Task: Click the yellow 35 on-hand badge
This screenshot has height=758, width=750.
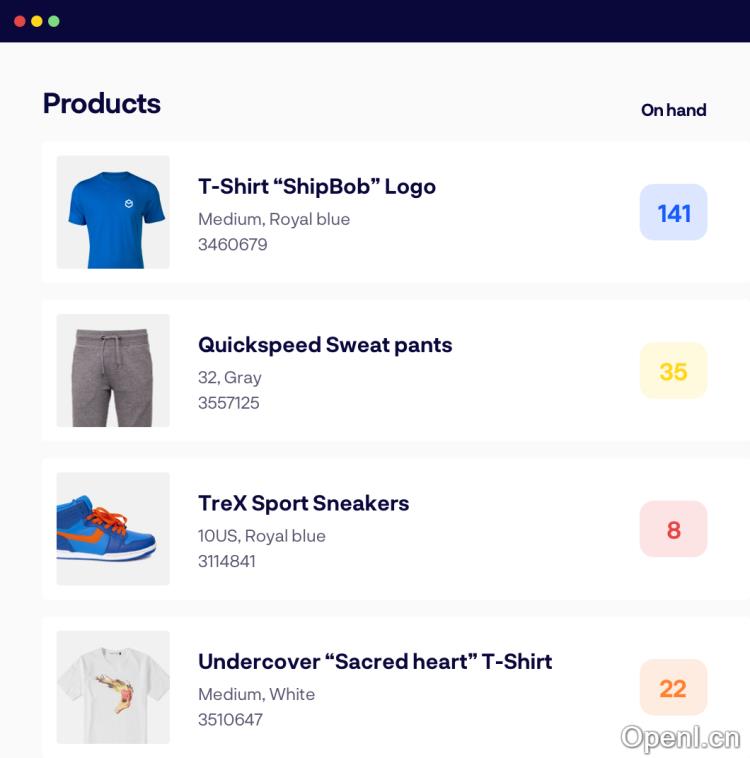Action: (673, 371)
